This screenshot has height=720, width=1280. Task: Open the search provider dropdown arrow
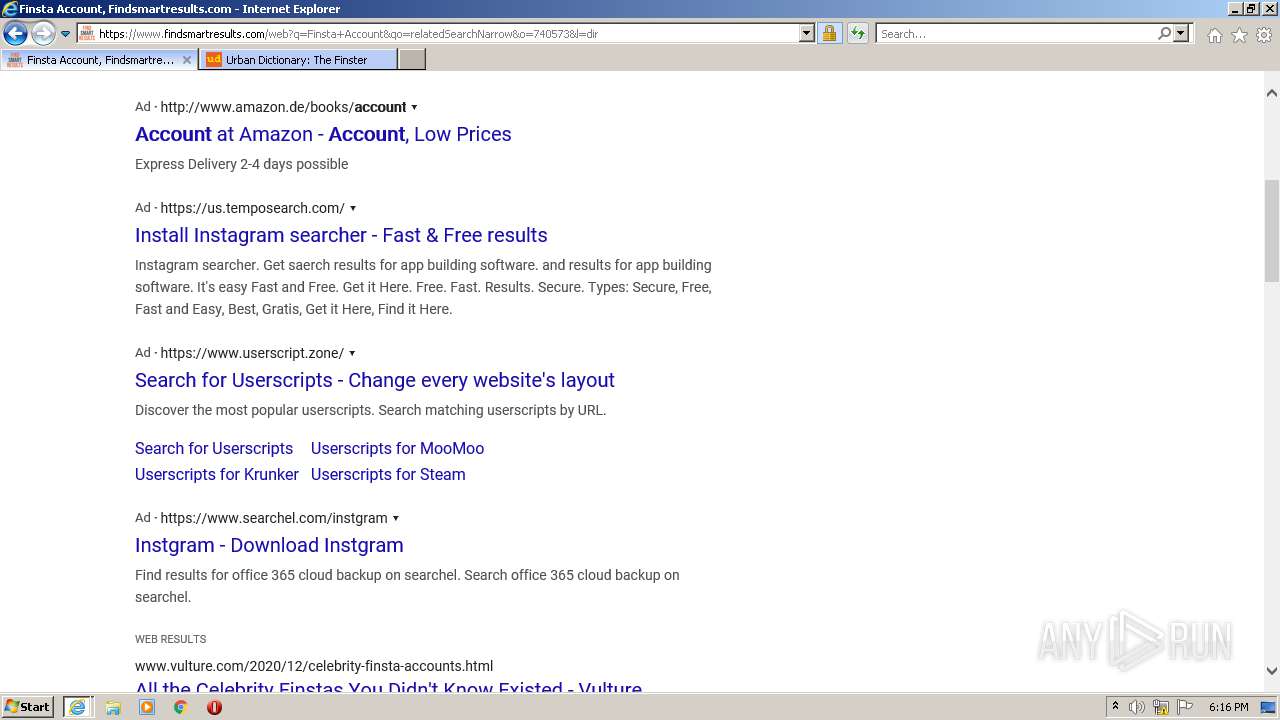coord(1181,34)
